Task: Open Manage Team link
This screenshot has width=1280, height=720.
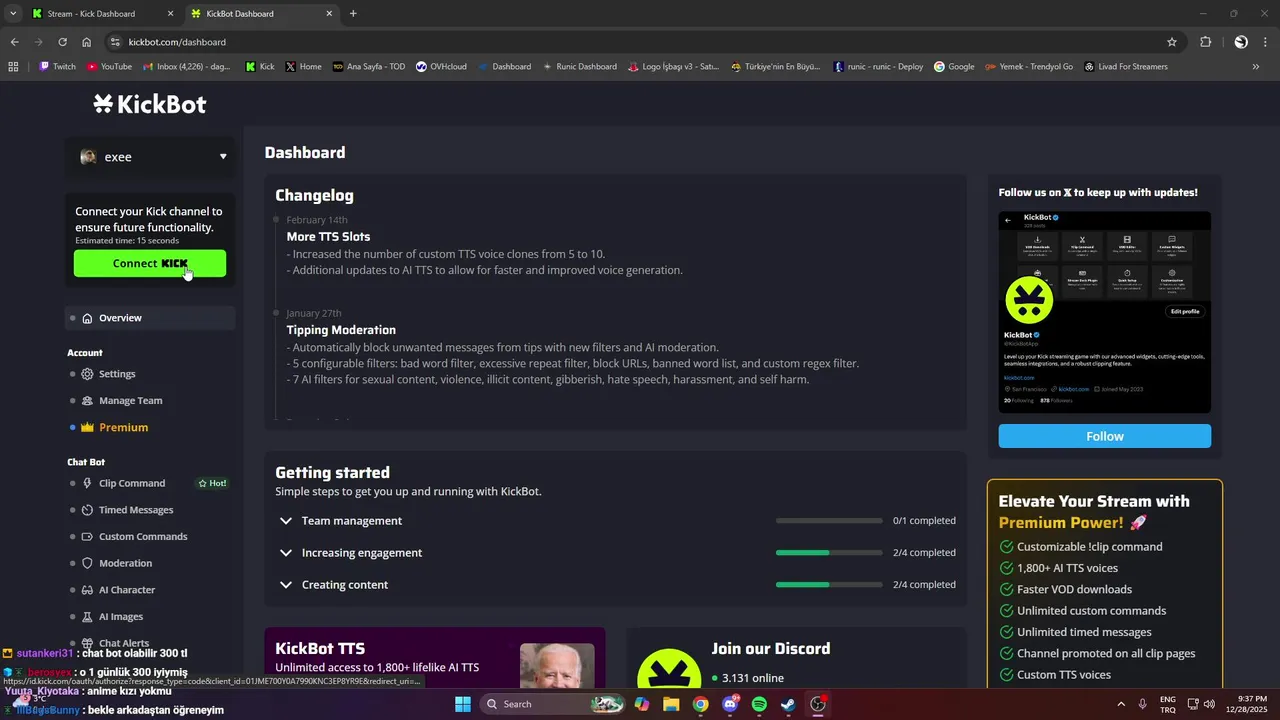Action: pyautogui.click(x=130, y=401)
